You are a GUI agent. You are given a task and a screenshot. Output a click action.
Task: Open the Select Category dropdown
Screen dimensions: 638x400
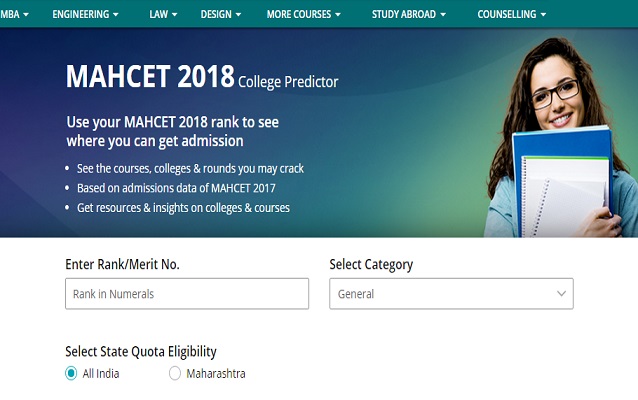click(451, 294)
